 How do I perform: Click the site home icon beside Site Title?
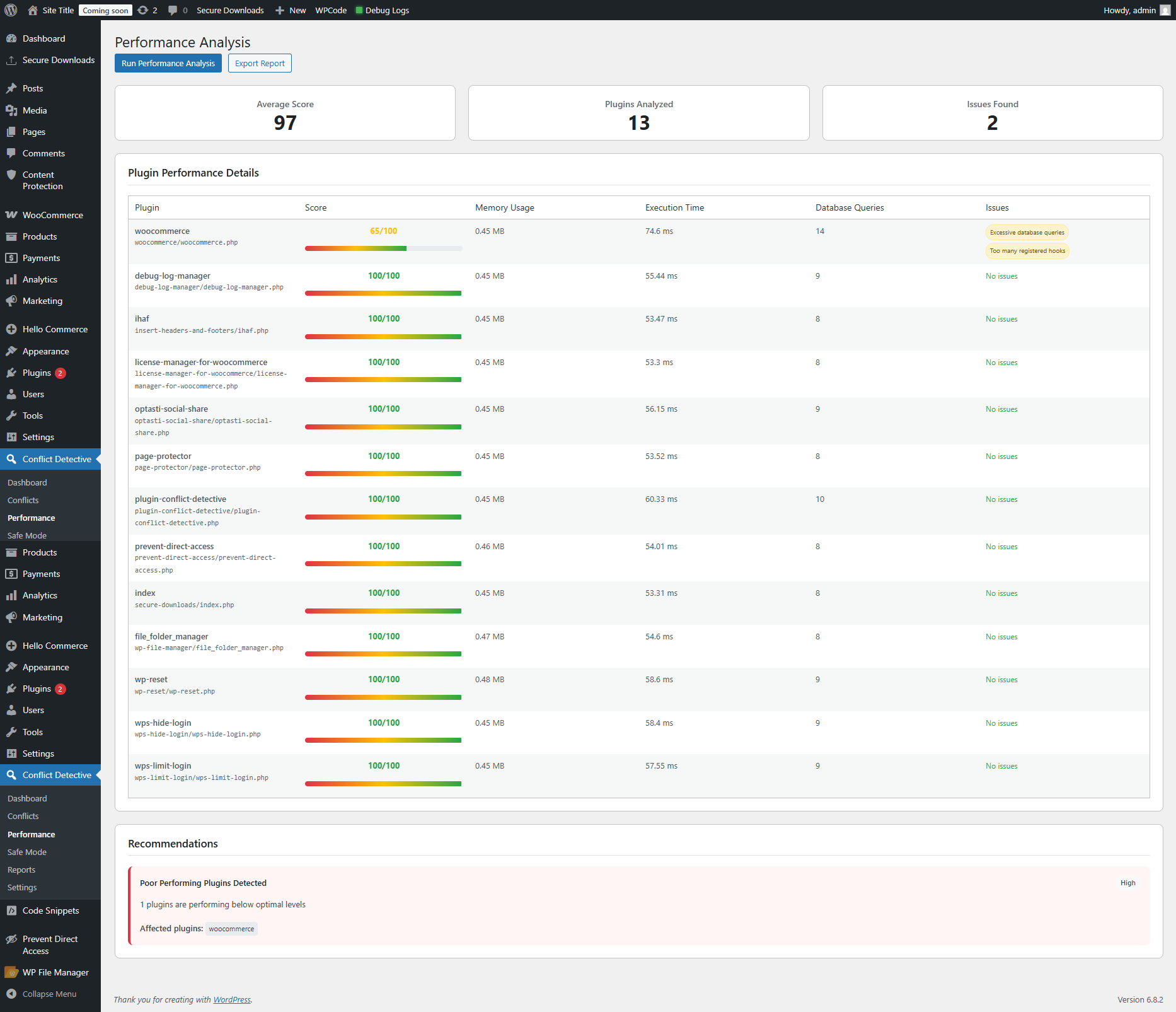pyautogui.click(x=33, y=10)
